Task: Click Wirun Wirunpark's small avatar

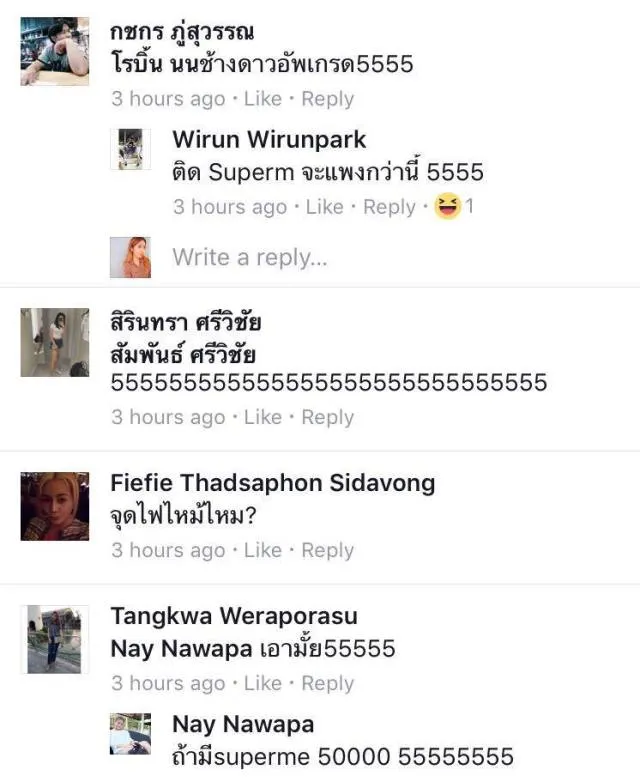Action: pyautogui.click(x=130, y=149)
